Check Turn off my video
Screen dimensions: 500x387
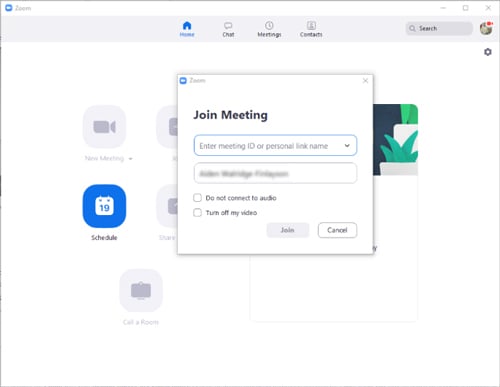pyautogui.click(x=197, y=213)
